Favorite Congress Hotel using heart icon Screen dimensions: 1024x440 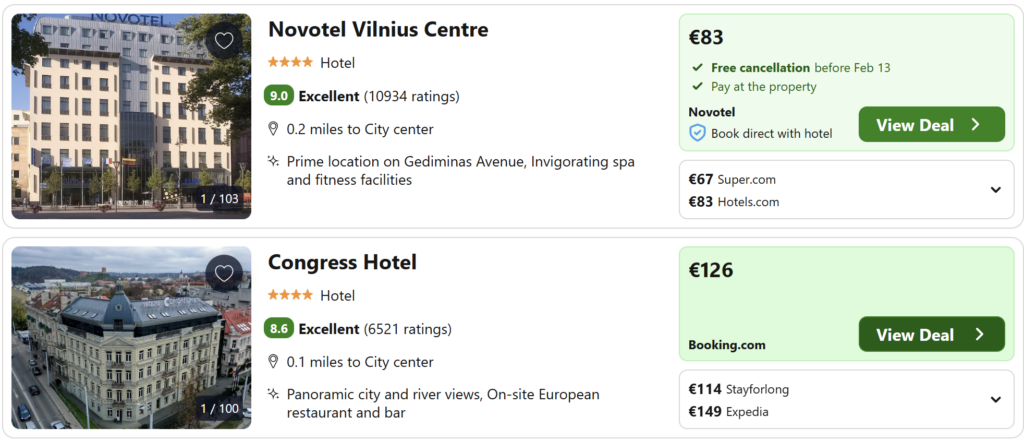point(224,273)
